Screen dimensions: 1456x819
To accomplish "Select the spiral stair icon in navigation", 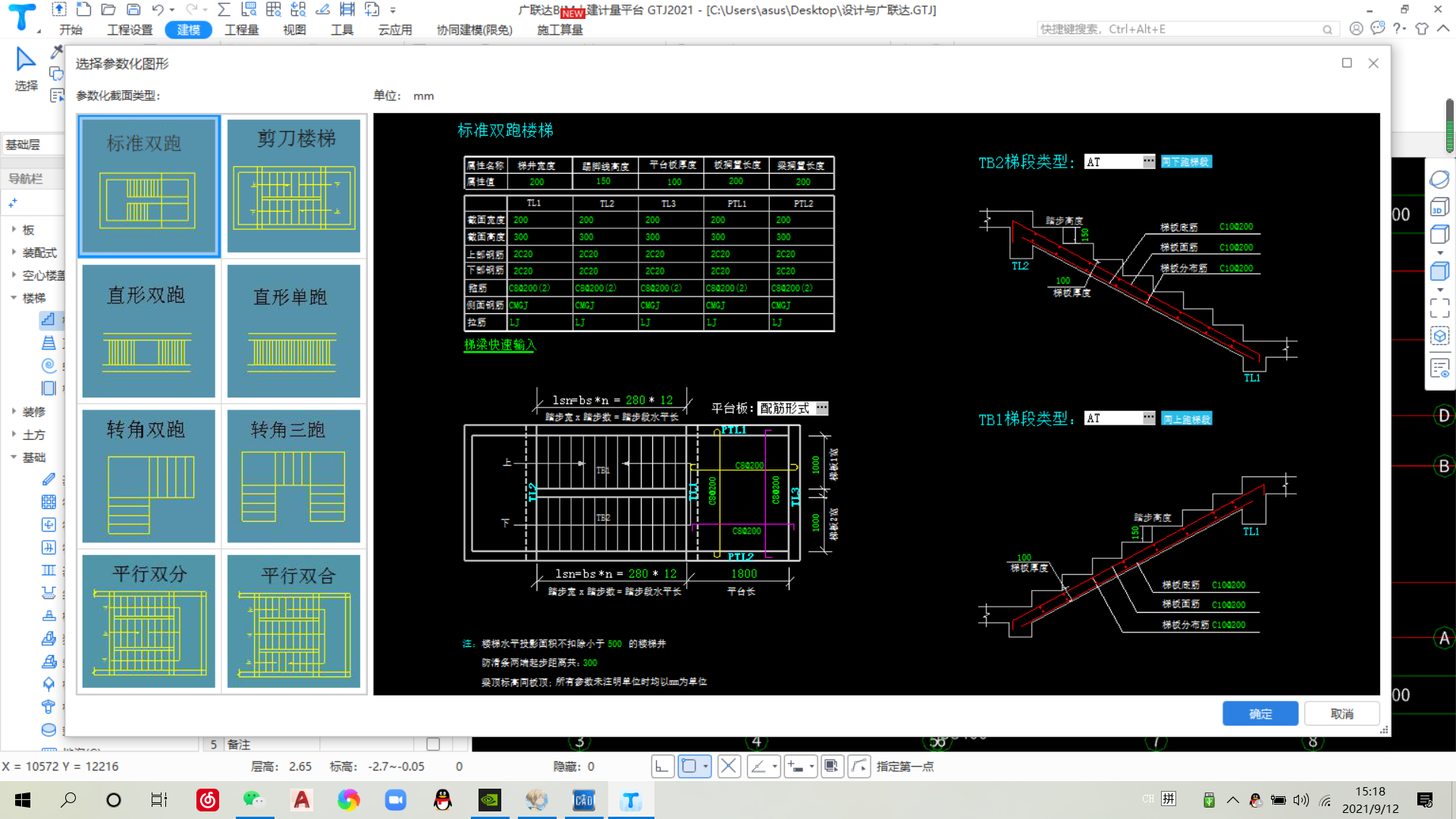I will coord(49,366).
